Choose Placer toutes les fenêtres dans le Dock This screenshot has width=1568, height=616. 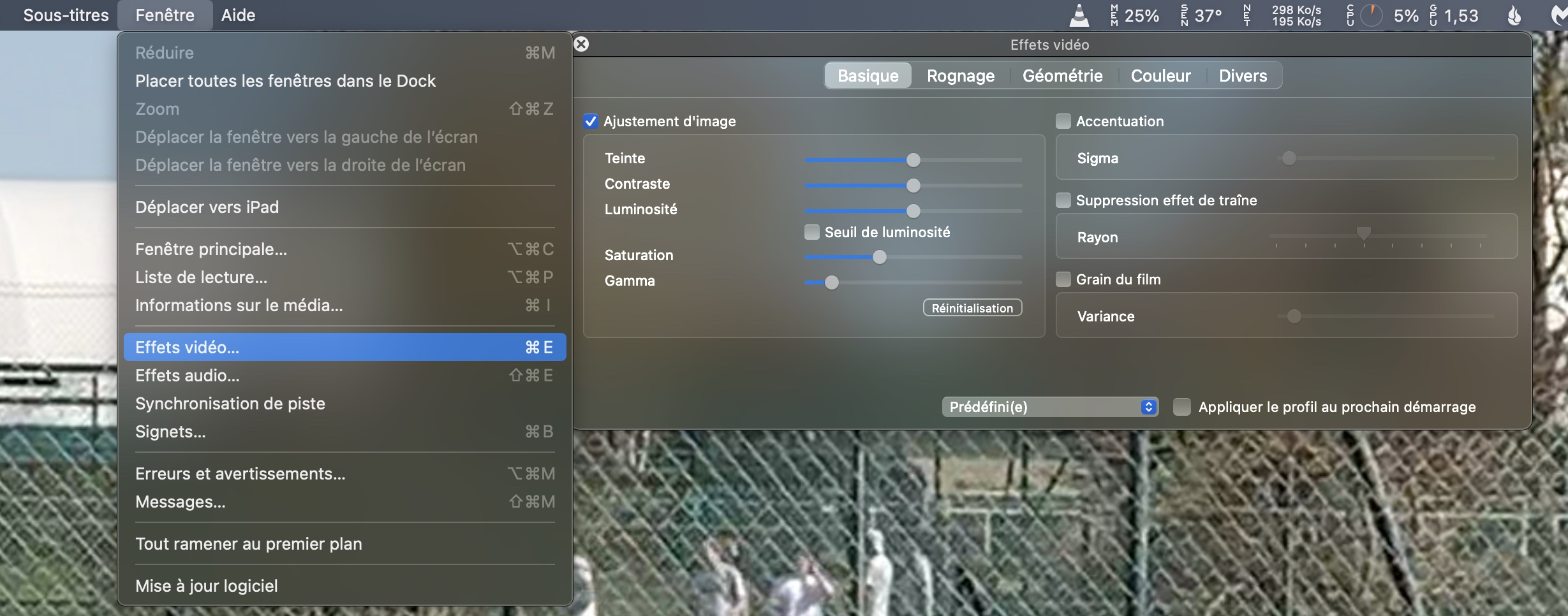pyautogui.click(x=345, y=81)
